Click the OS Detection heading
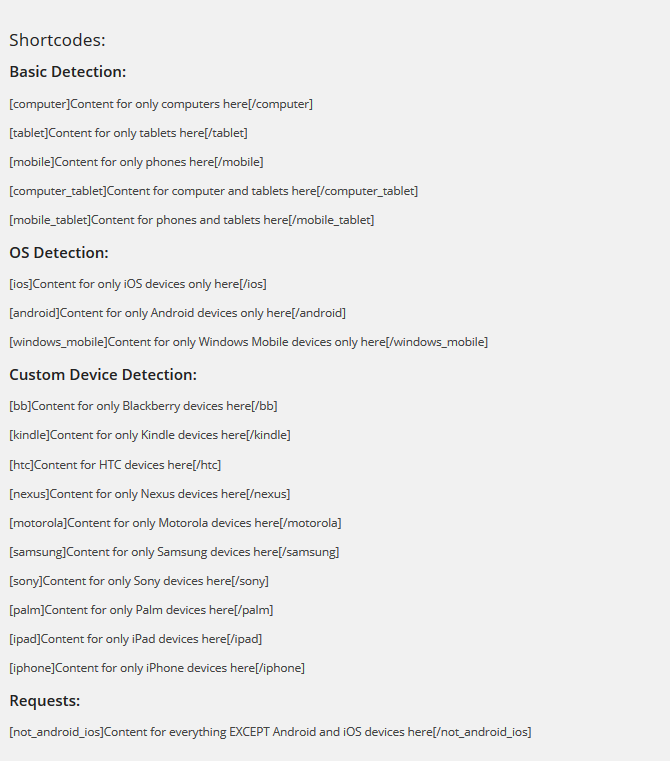This screenshot has height=761, width=670. tap(59, 253)
